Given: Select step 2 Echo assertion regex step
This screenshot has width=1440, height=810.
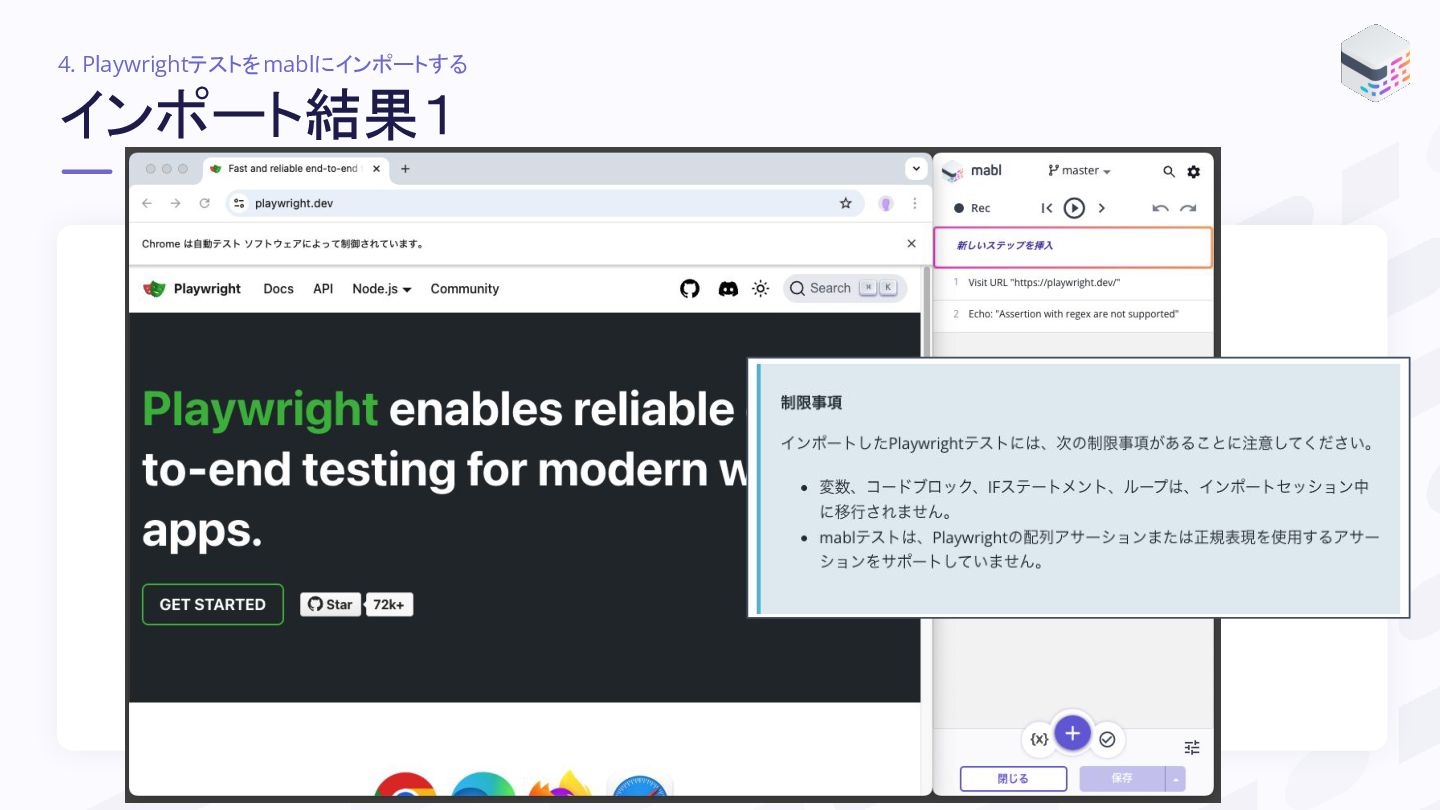Looking at the screenshot, I should tap(1073, 314).
